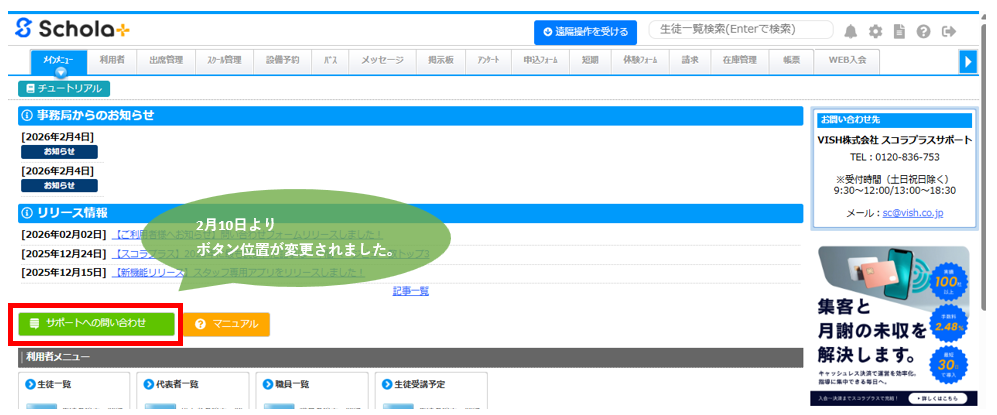Select the 在庫管理 tab
997x415 pixels.
click(x=740, y=60)
